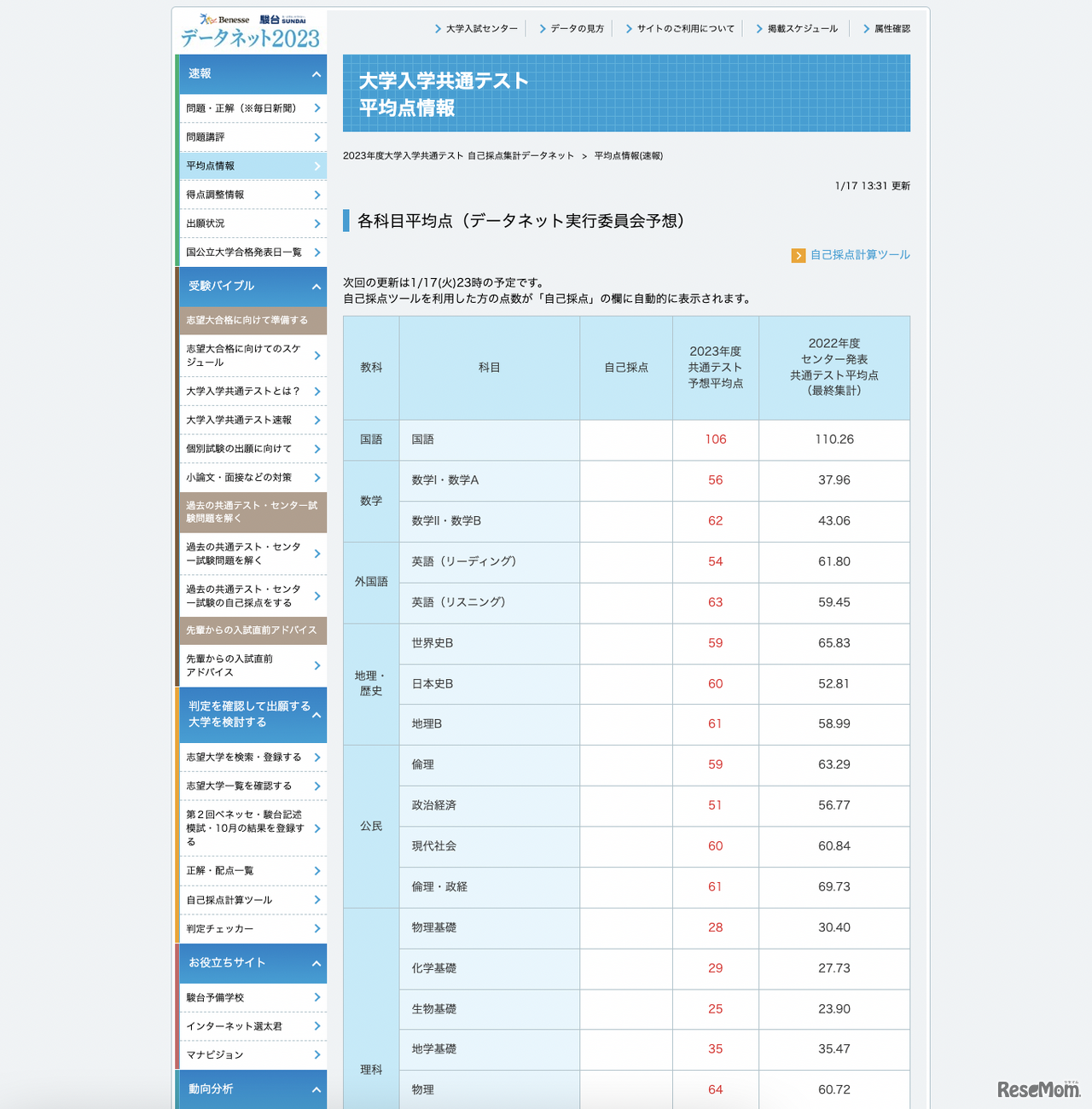Click the arrow icon beside 駿台予備学校

click(x=317, y=998)
